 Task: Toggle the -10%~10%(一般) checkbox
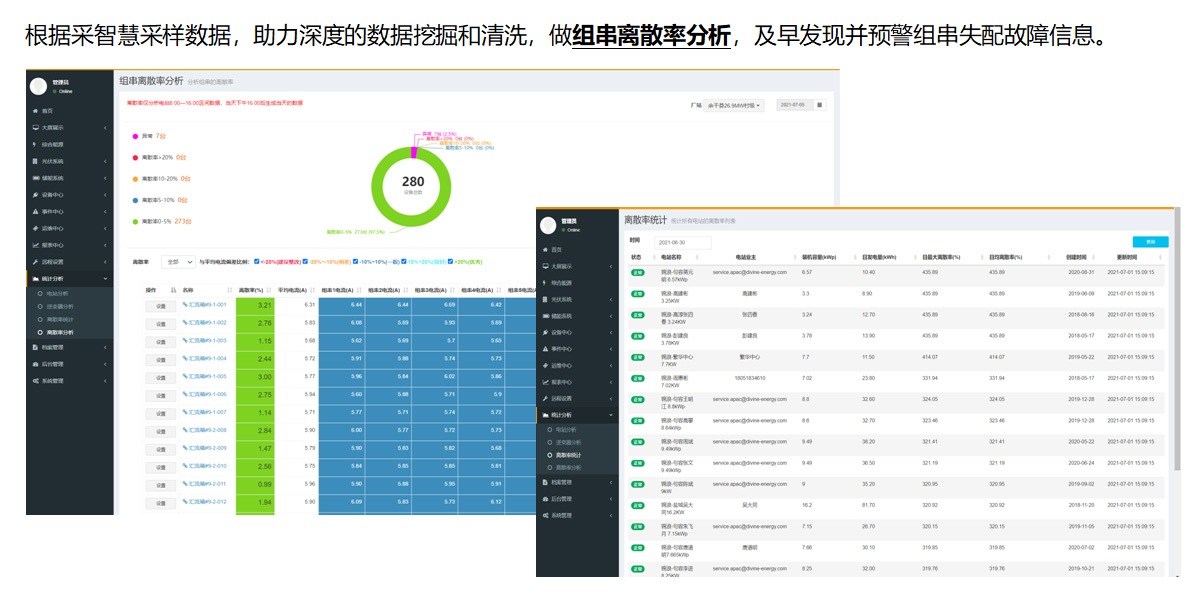pyautogui.click(x=354, y=261)
